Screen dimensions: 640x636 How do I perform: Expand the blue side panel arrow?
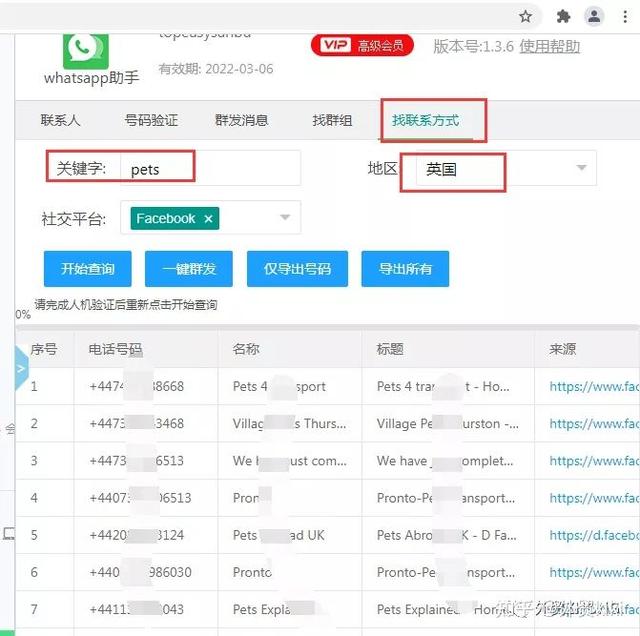(22, 368)
